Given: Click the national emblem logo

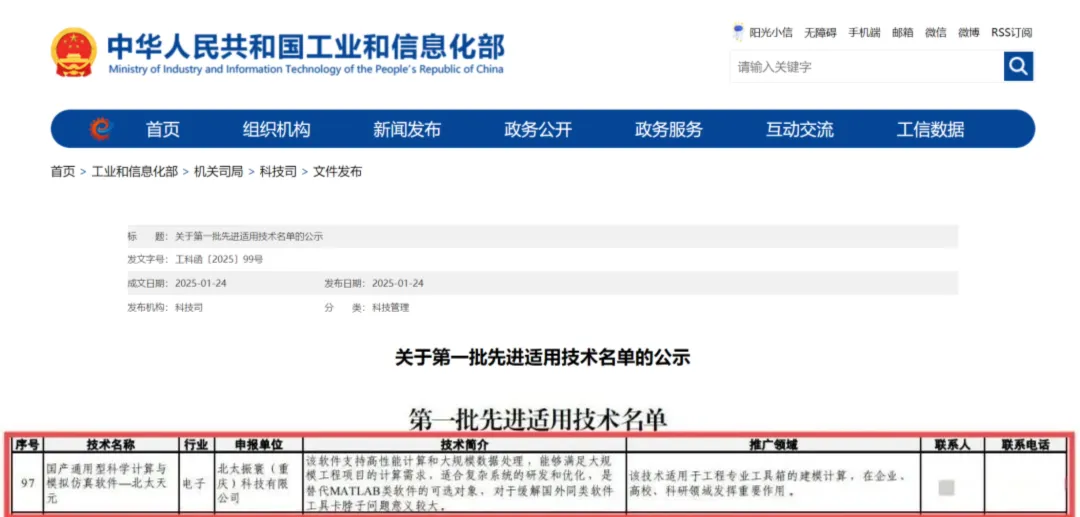Looking at the screenshot, I should tap(74, 52).
